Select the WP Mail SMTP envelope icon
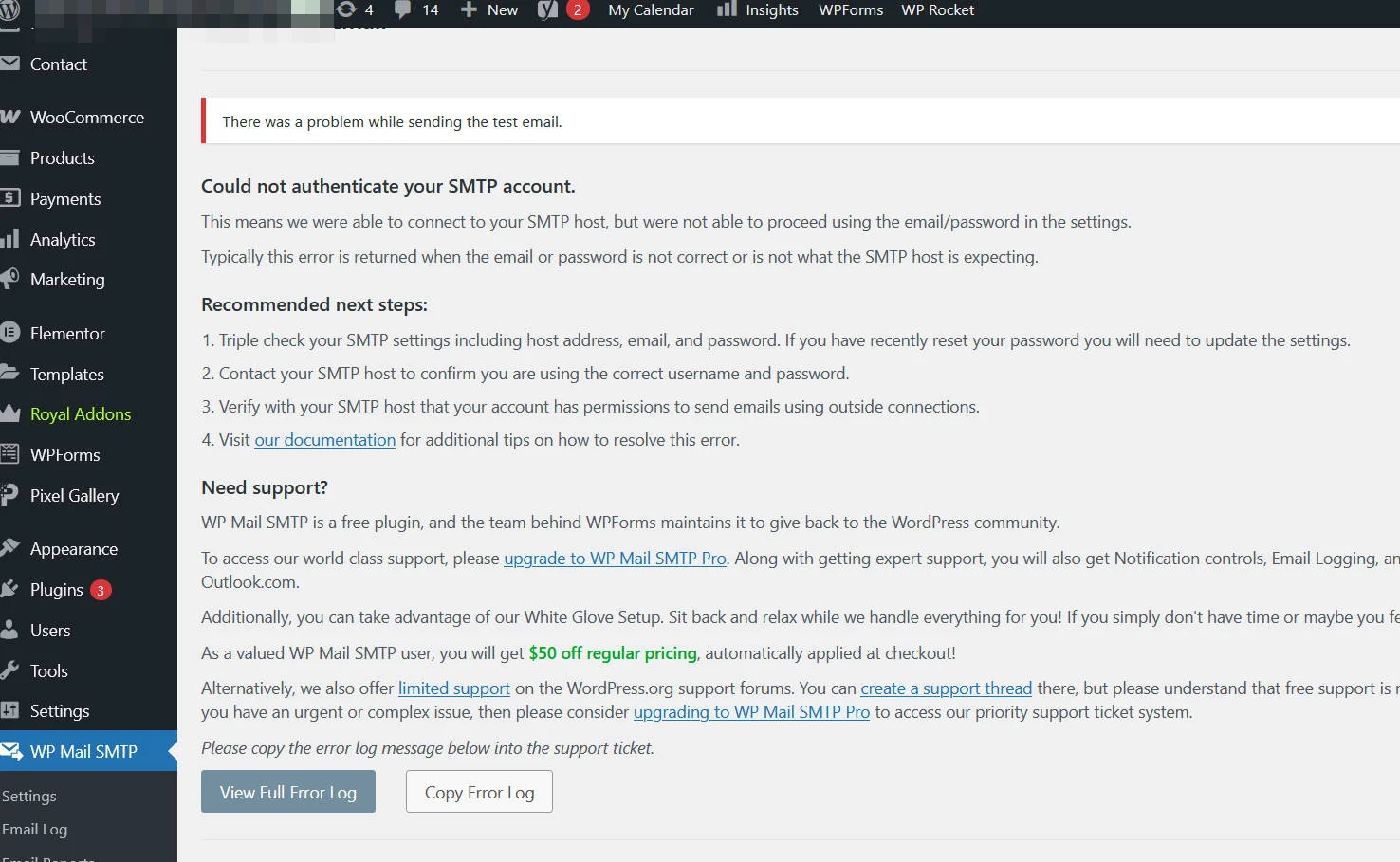The width and height of the screenshot is (1400, 862). [11, 751]
